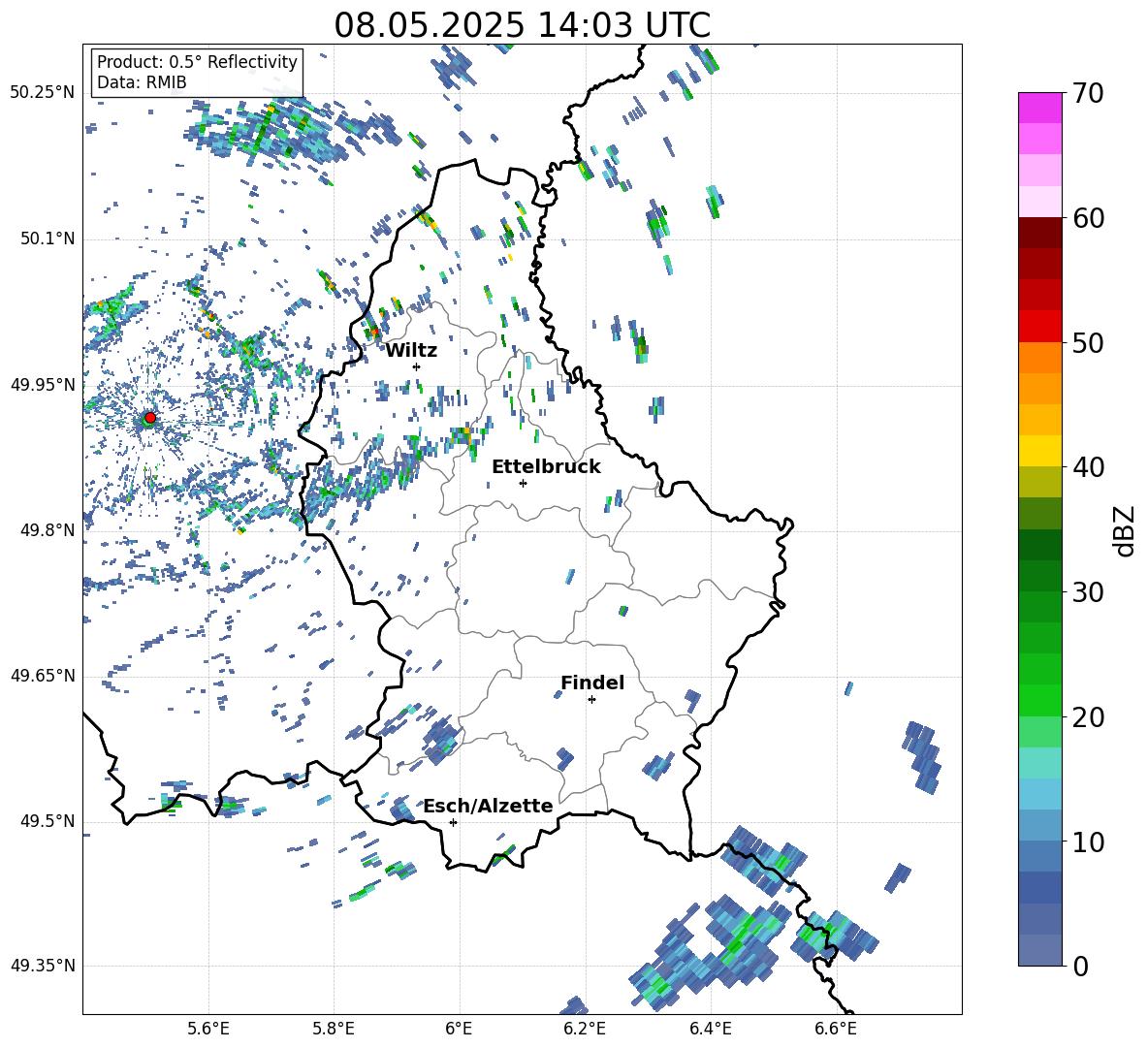
Task: Click the Ettelbruck station cross marker
Action: point(523,483)
